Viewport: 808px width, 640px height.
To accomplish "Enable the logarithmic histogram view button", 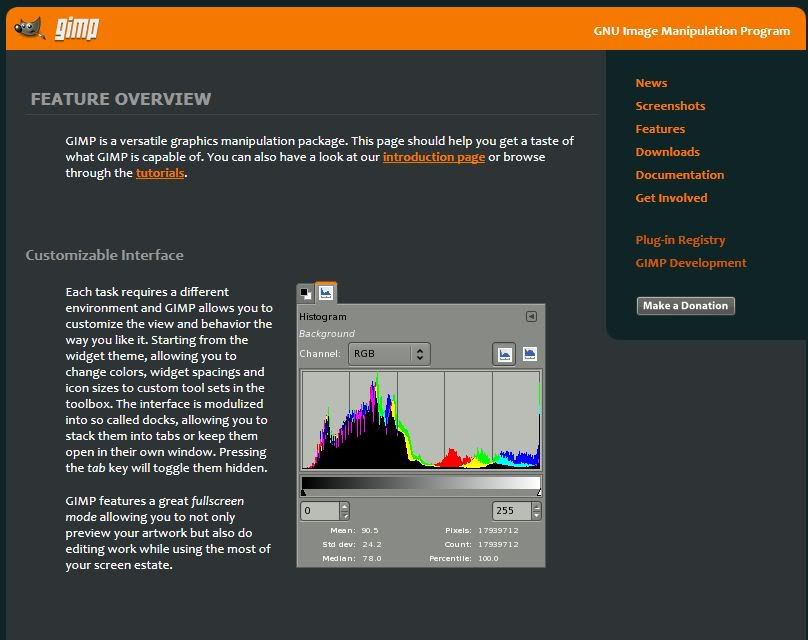I will click(529, 354).
